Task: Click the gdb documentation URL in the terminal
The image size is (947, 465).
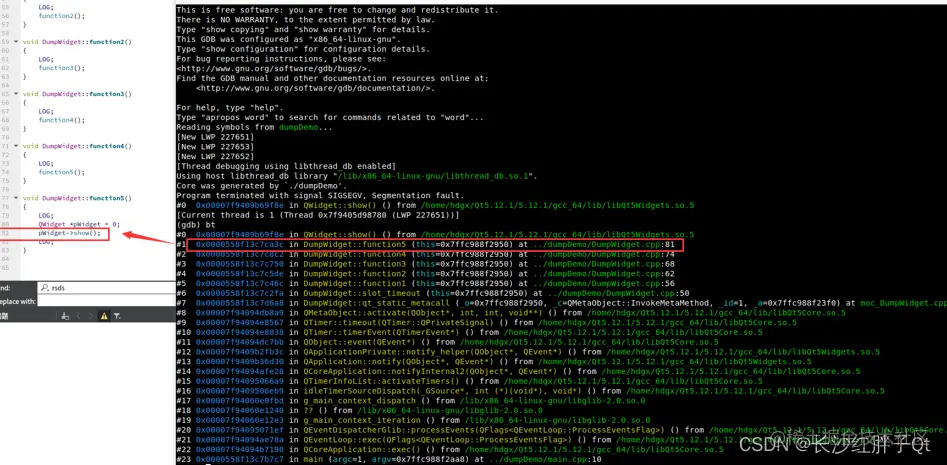Action: point(315,88)
